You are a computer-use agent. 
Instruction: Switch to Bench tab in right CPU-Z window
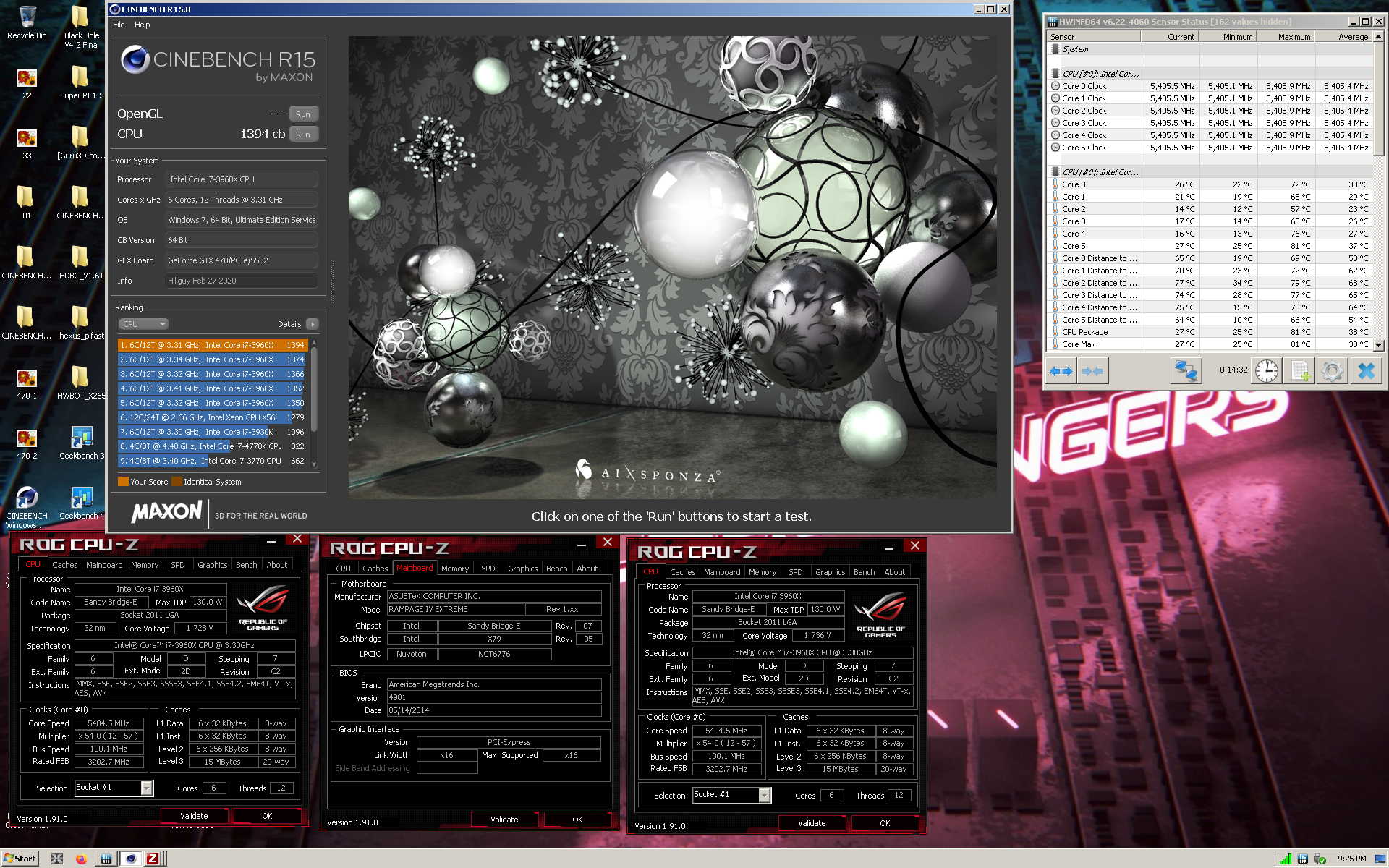point(864,572)
